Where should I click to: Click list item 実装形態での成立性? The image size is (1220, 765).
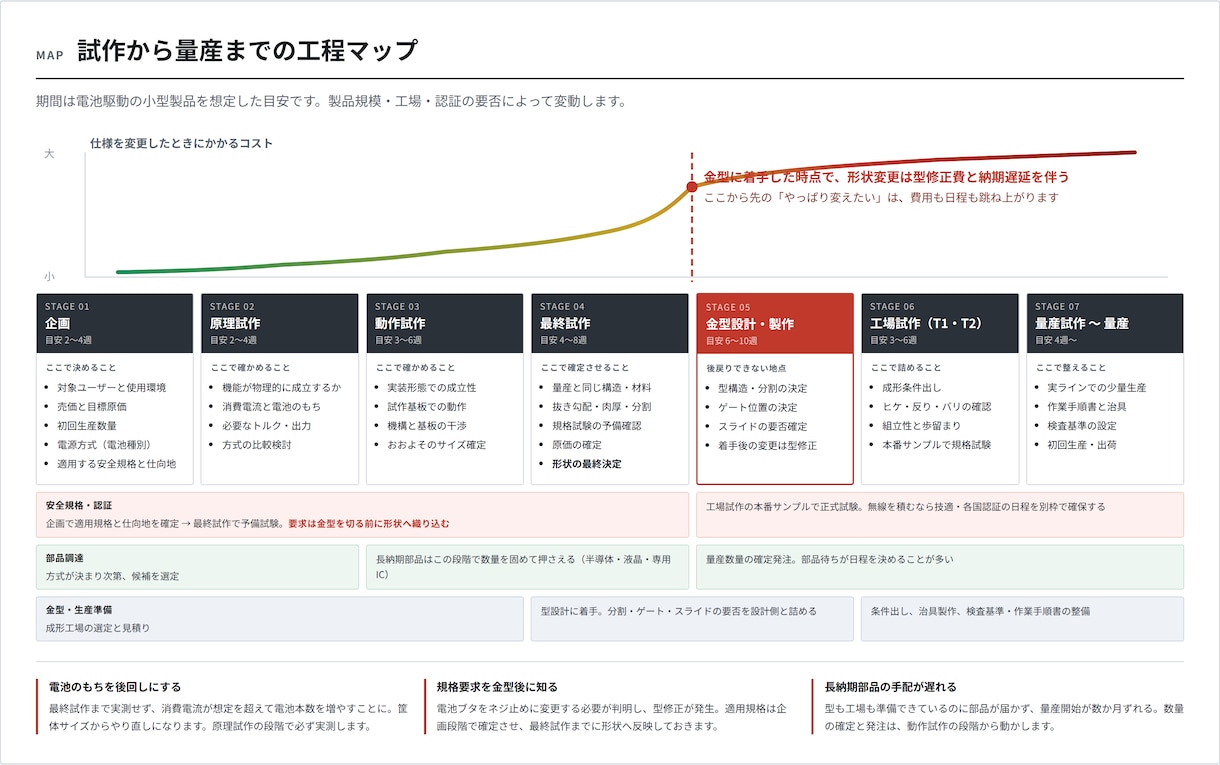coord(432,387)
